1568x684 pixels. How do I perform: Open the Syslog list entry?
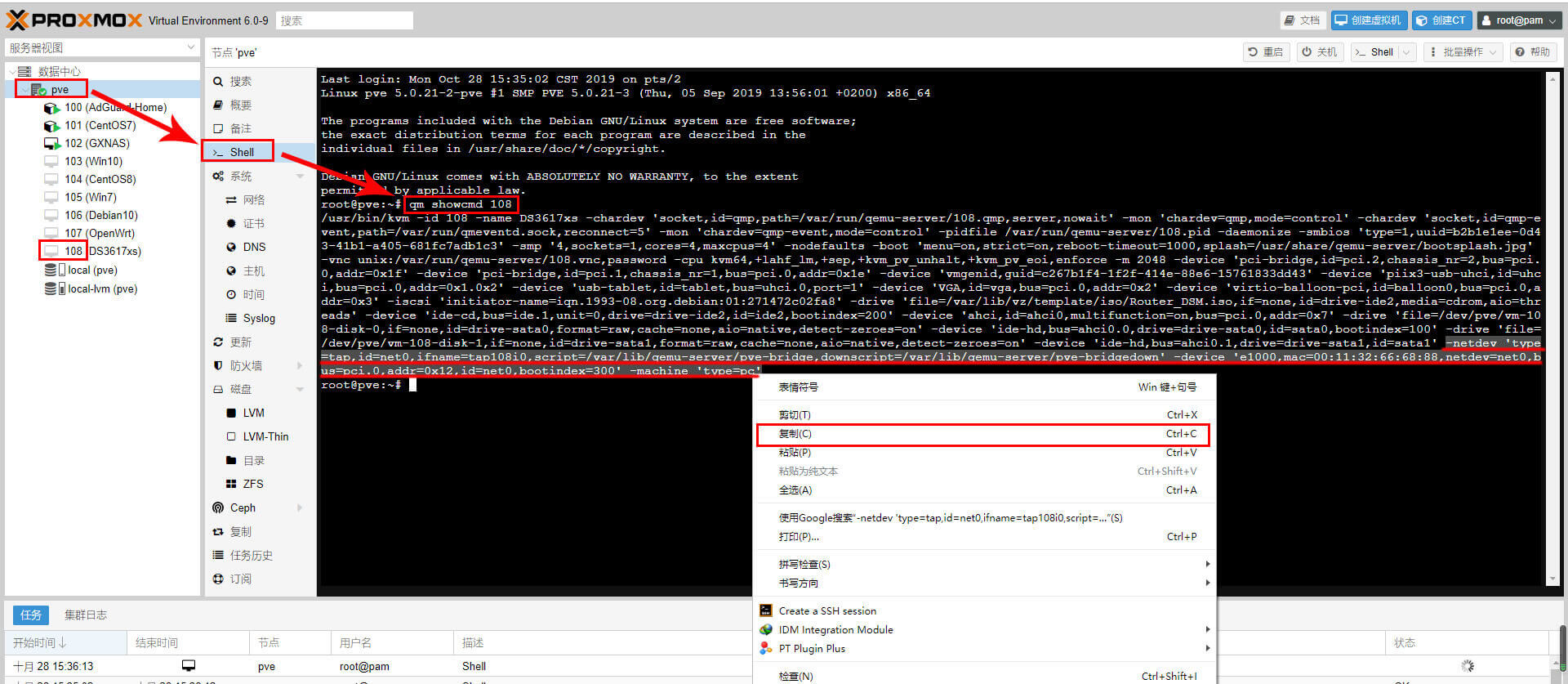258,318
